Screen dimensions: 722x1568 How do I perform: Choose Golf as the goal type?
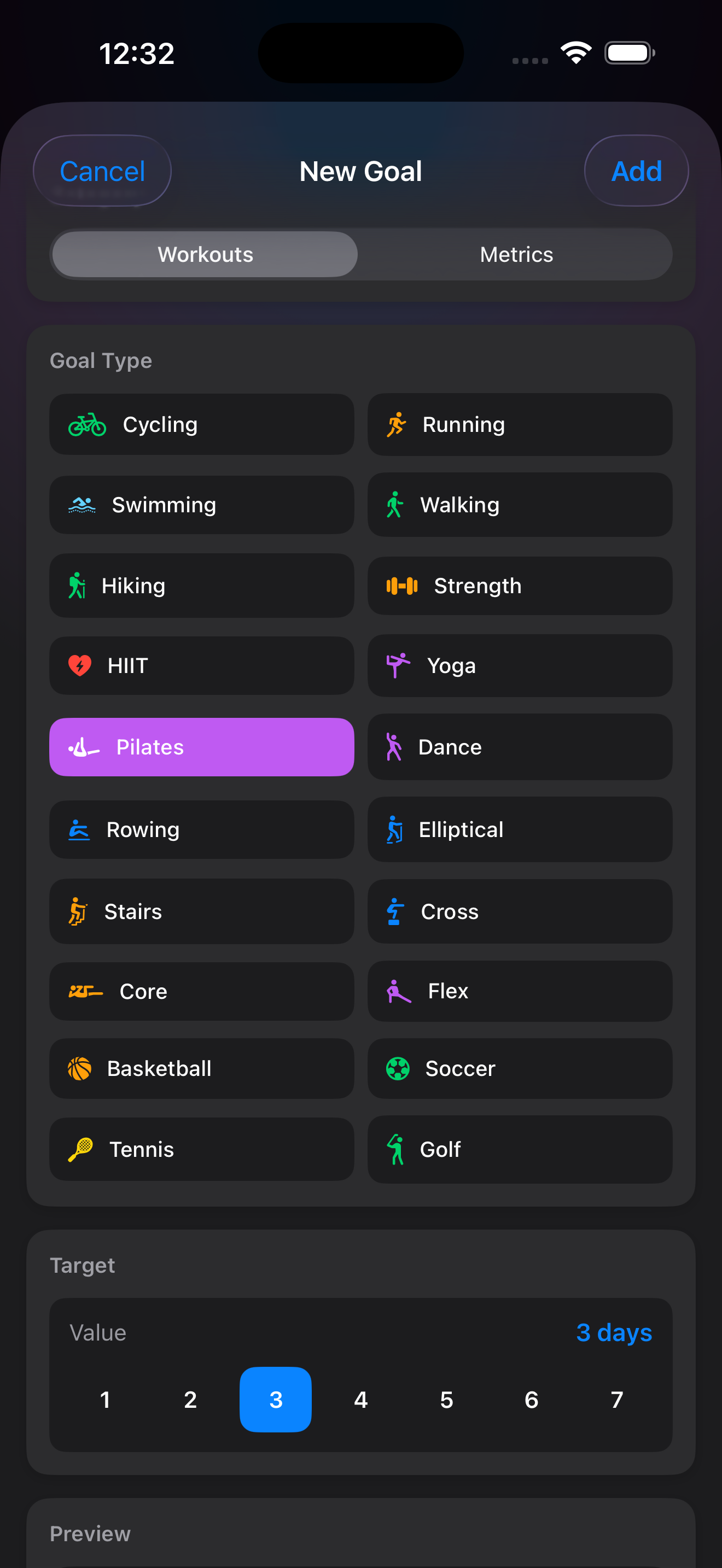click(519, 1150)
